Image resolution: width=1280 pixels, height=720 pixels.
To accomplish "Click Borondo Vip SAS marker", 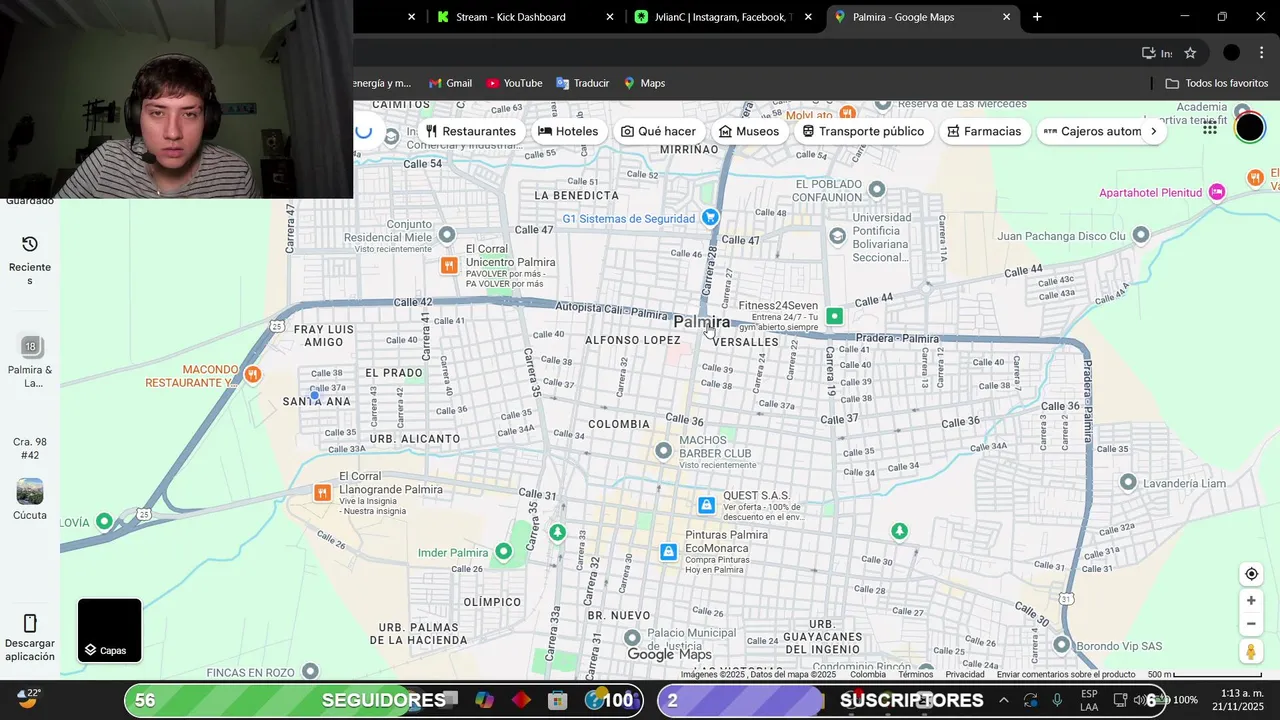I will tap(1061, 645).
